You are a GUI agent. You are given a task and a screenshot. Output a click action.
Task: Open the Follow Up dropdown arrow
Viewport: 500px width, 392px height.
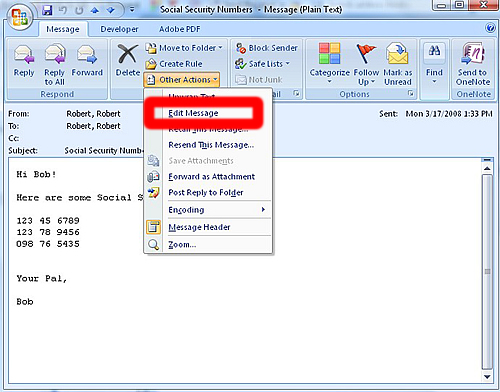[373, 82]
